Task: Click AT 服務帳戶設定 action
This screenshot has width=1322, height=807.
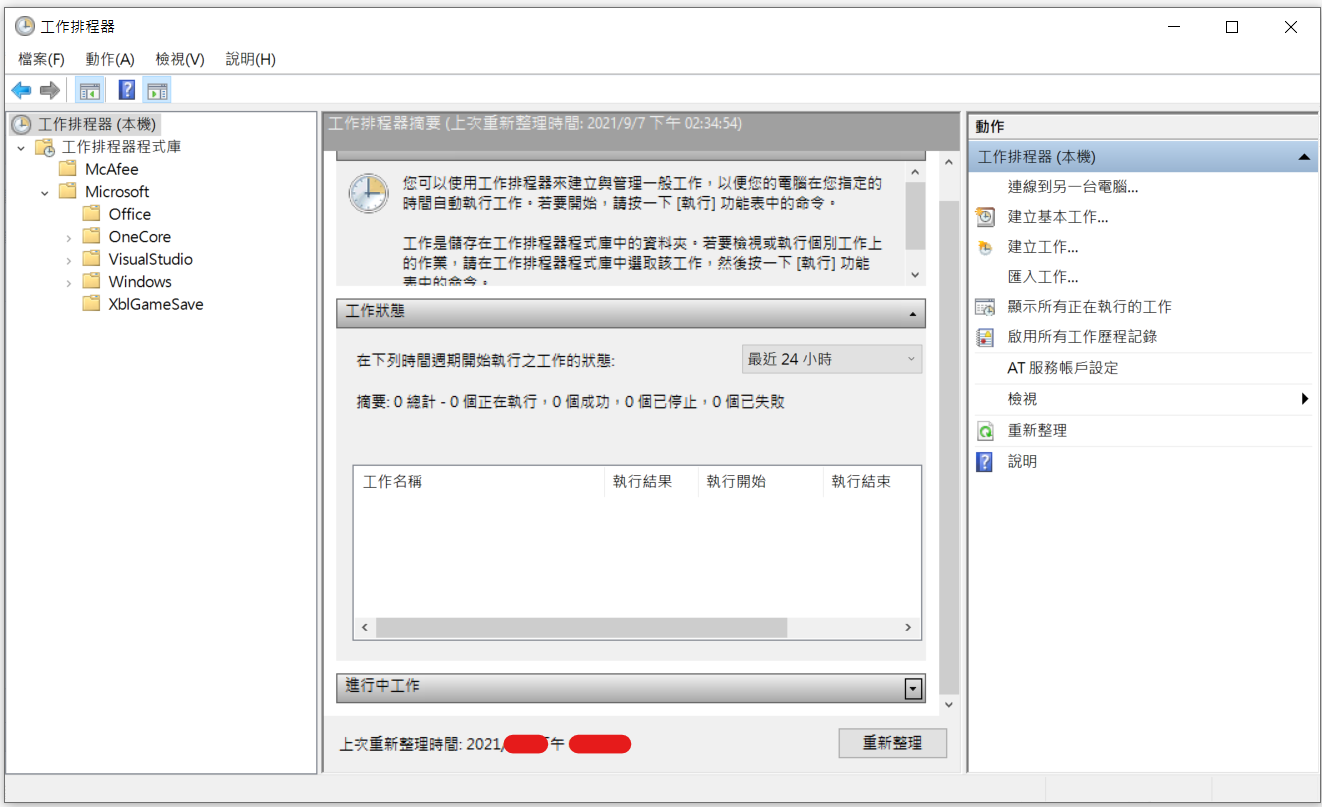Action: tap(1063, 368)
